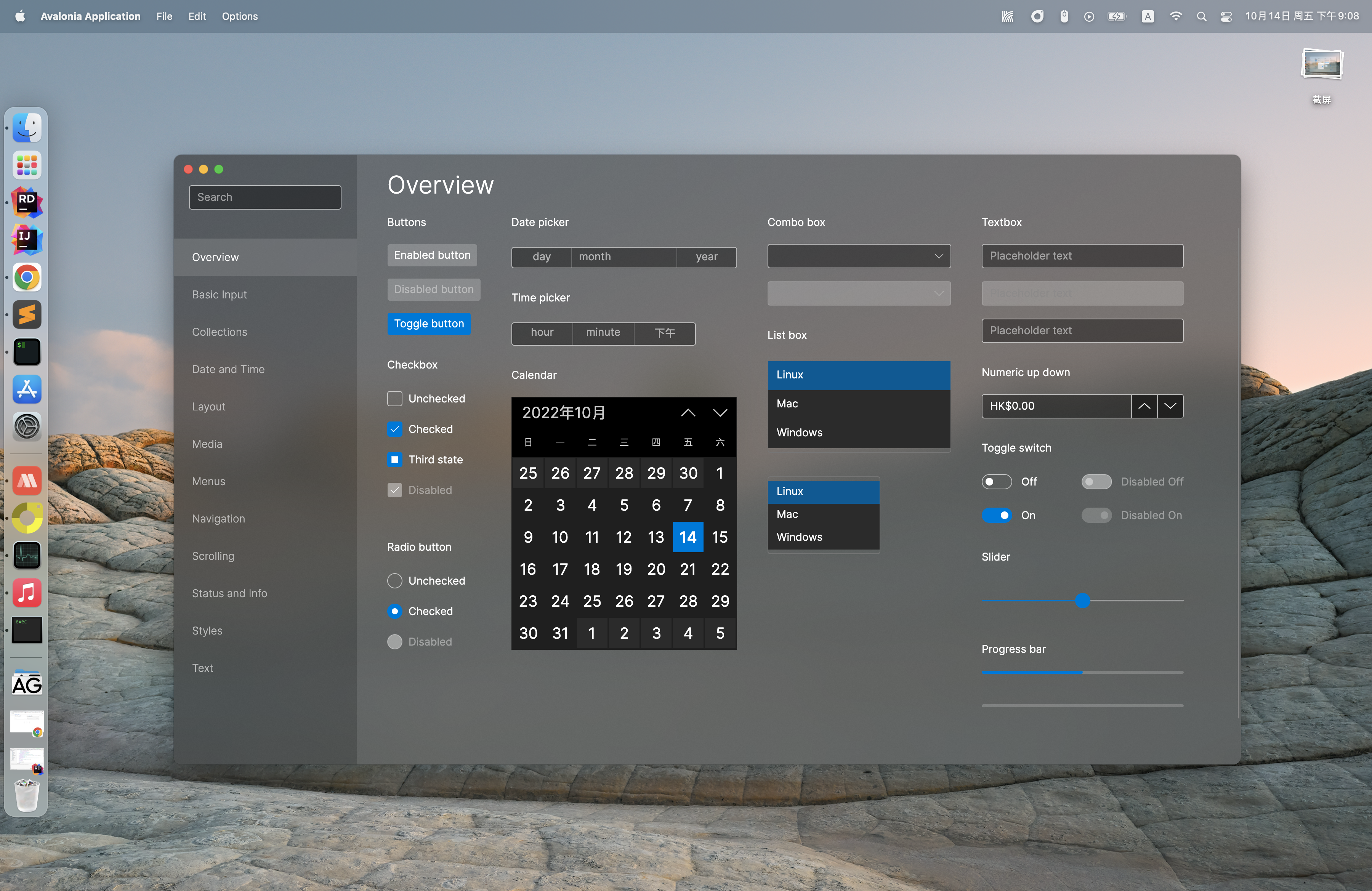Turn off the On toggle switch
The width and height of the screenshot is (1372, 891).
click(997, 515)
